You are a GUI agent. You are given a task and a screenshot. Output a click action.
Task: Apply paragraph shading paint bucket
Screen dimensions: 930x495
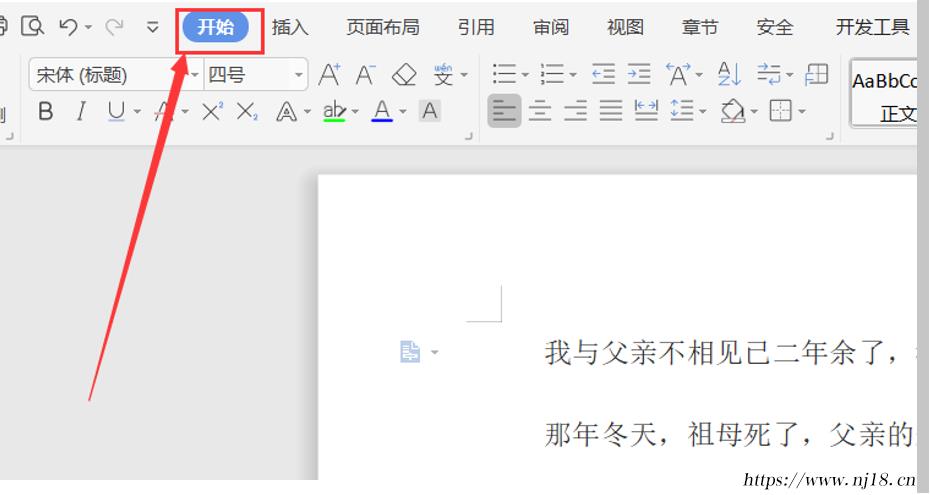click(733, 111)
